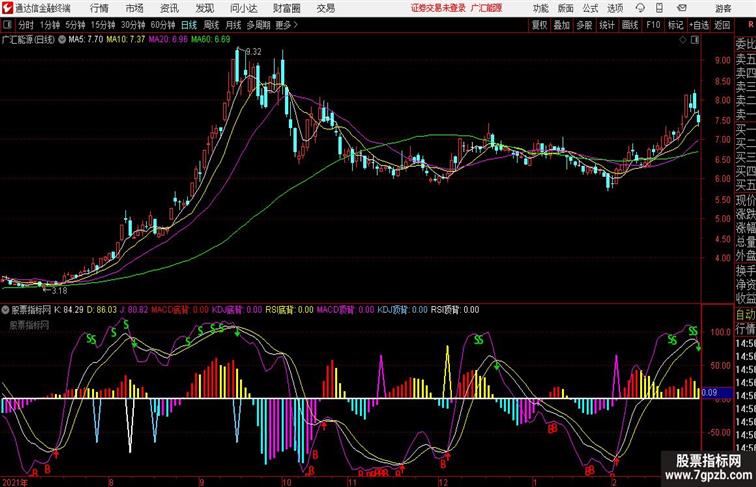Add stock via +自选 button

click(699, 25)
